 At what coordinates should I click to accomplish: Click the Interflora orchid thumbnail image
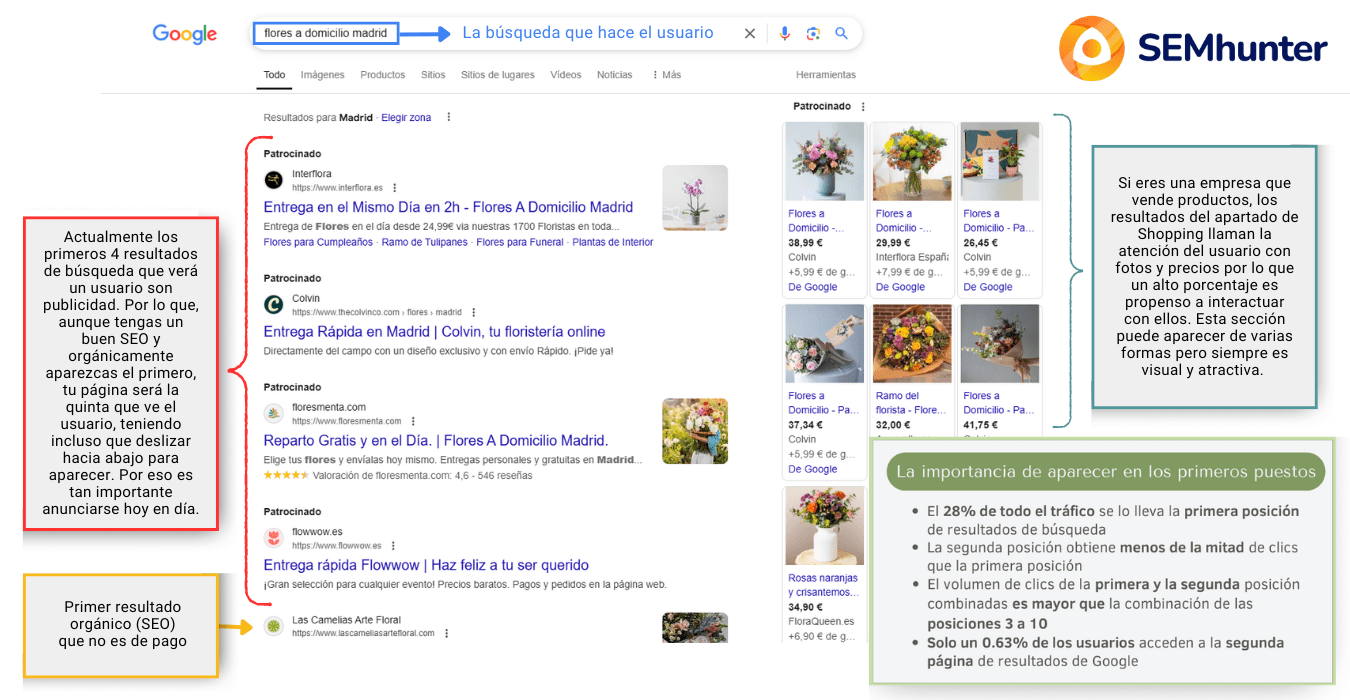coord(695,198)
